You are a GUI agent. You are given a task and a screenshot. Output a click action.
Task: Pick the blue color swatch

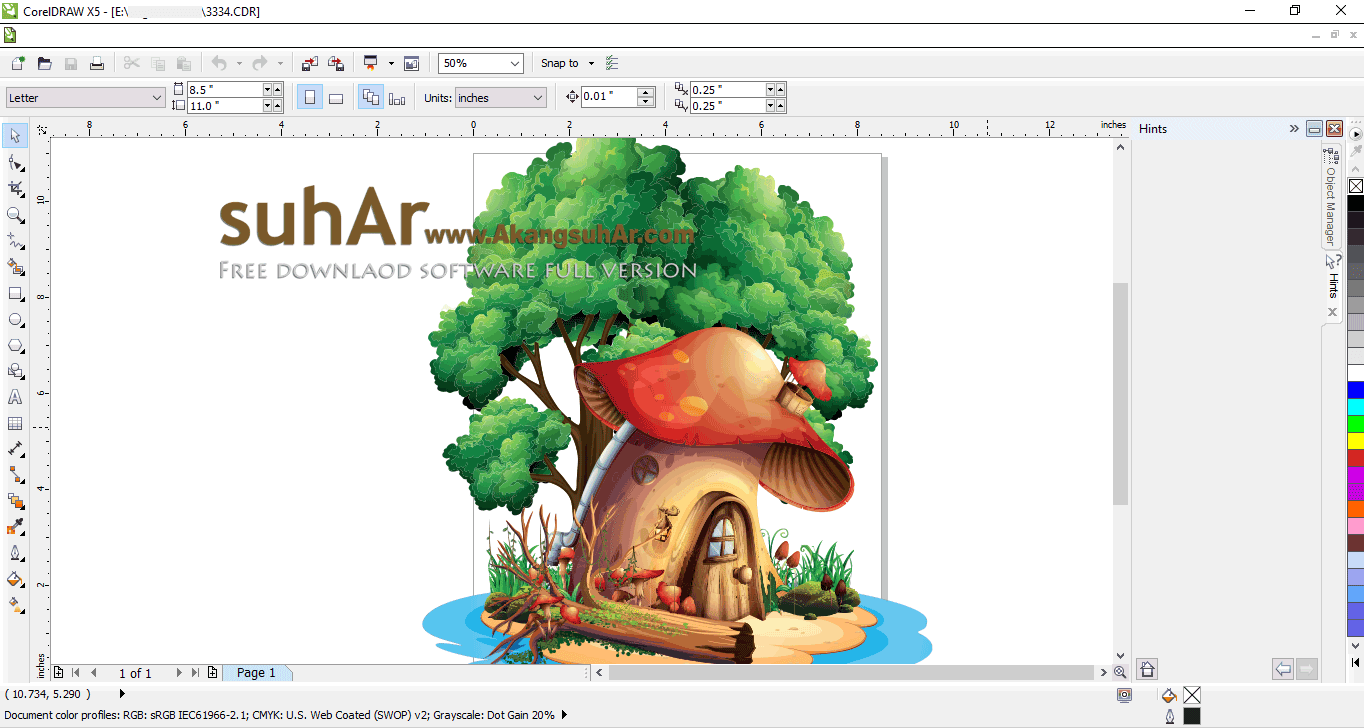(x=1355, y=390)
